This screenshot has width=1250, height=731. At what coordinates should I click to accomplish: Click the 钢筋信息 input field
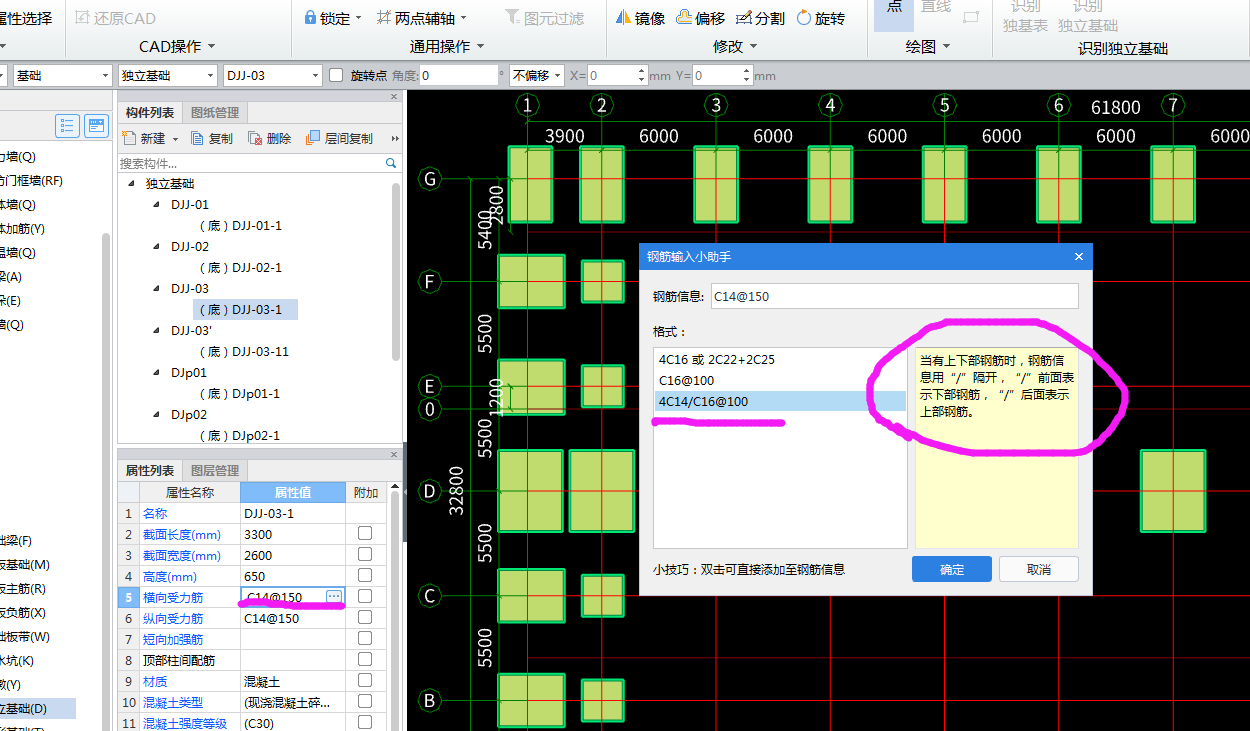[x=894, y=296]
